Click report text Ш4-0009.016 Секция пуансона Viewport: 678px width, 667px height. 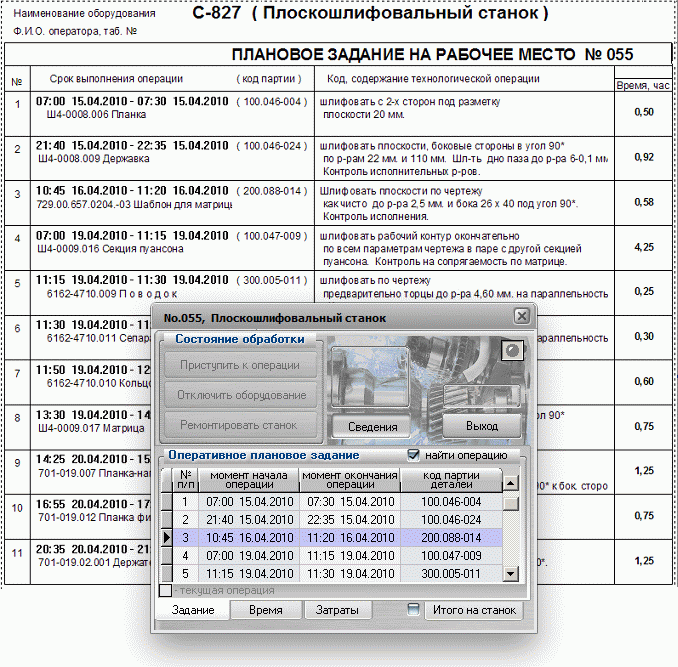point(110,249)
